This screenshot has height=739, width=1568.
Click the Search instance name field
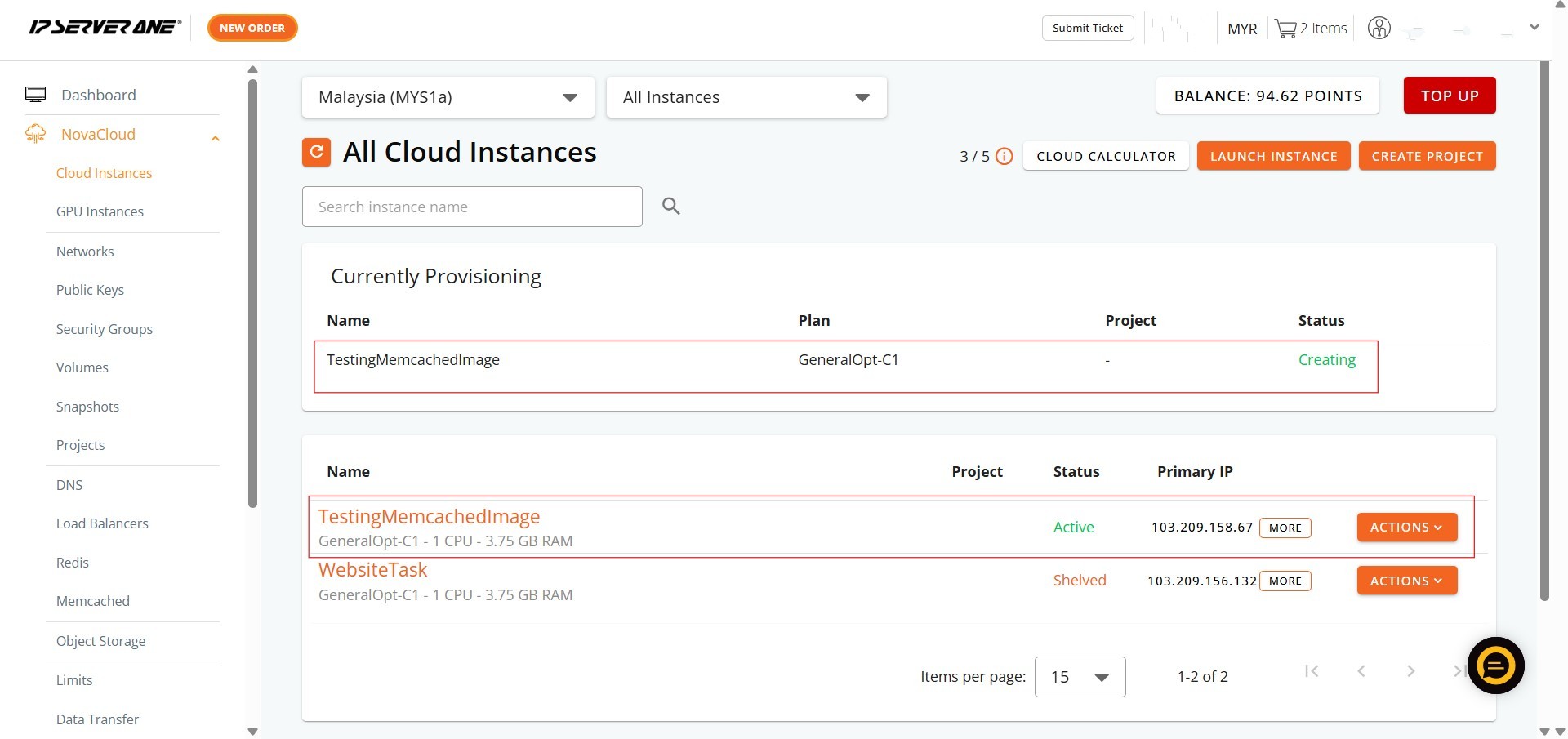(x=471, y=207)
